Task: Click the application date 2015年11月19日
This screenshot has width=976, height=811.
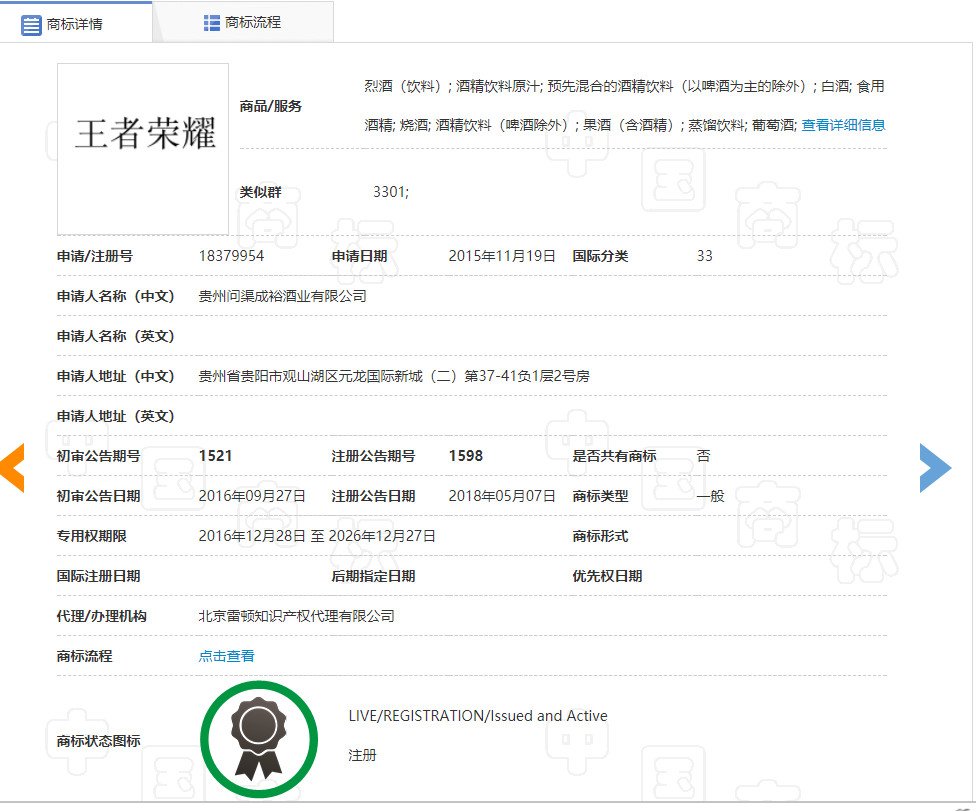Action: [x=501, y=256]
